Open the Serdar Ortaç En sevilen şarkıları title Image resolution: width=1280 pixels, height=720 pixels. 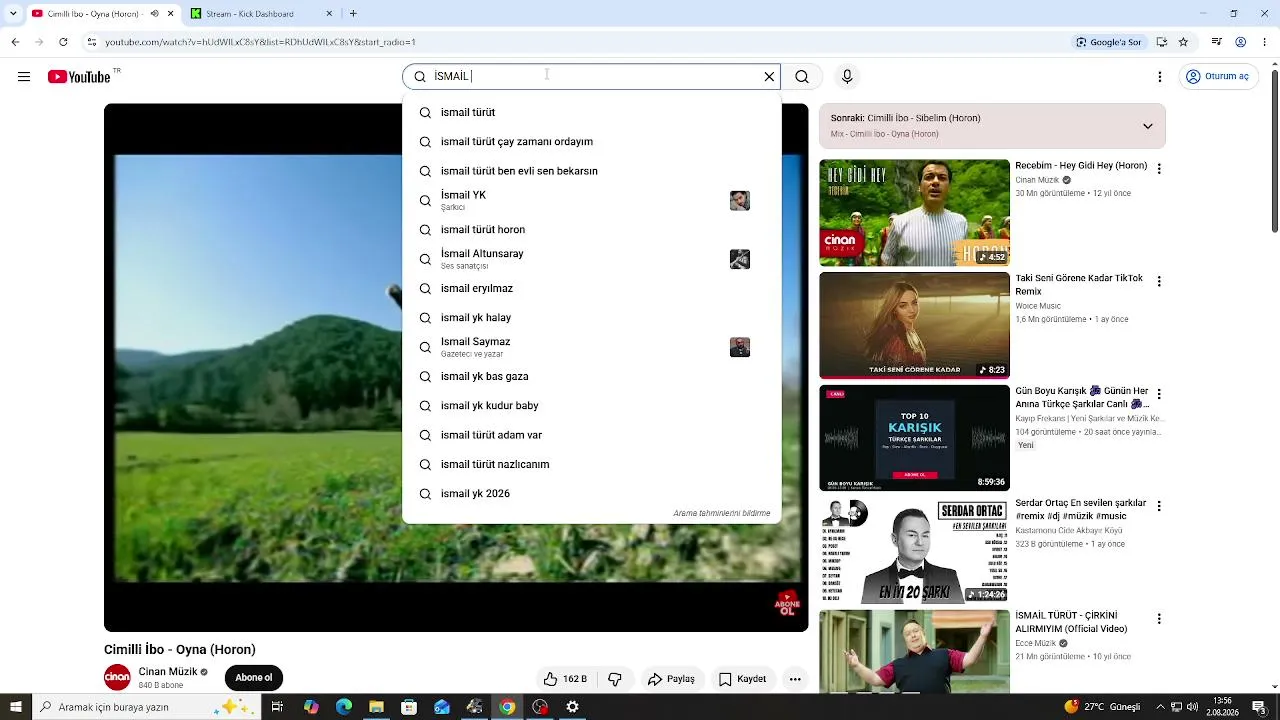pos(1080,510)
